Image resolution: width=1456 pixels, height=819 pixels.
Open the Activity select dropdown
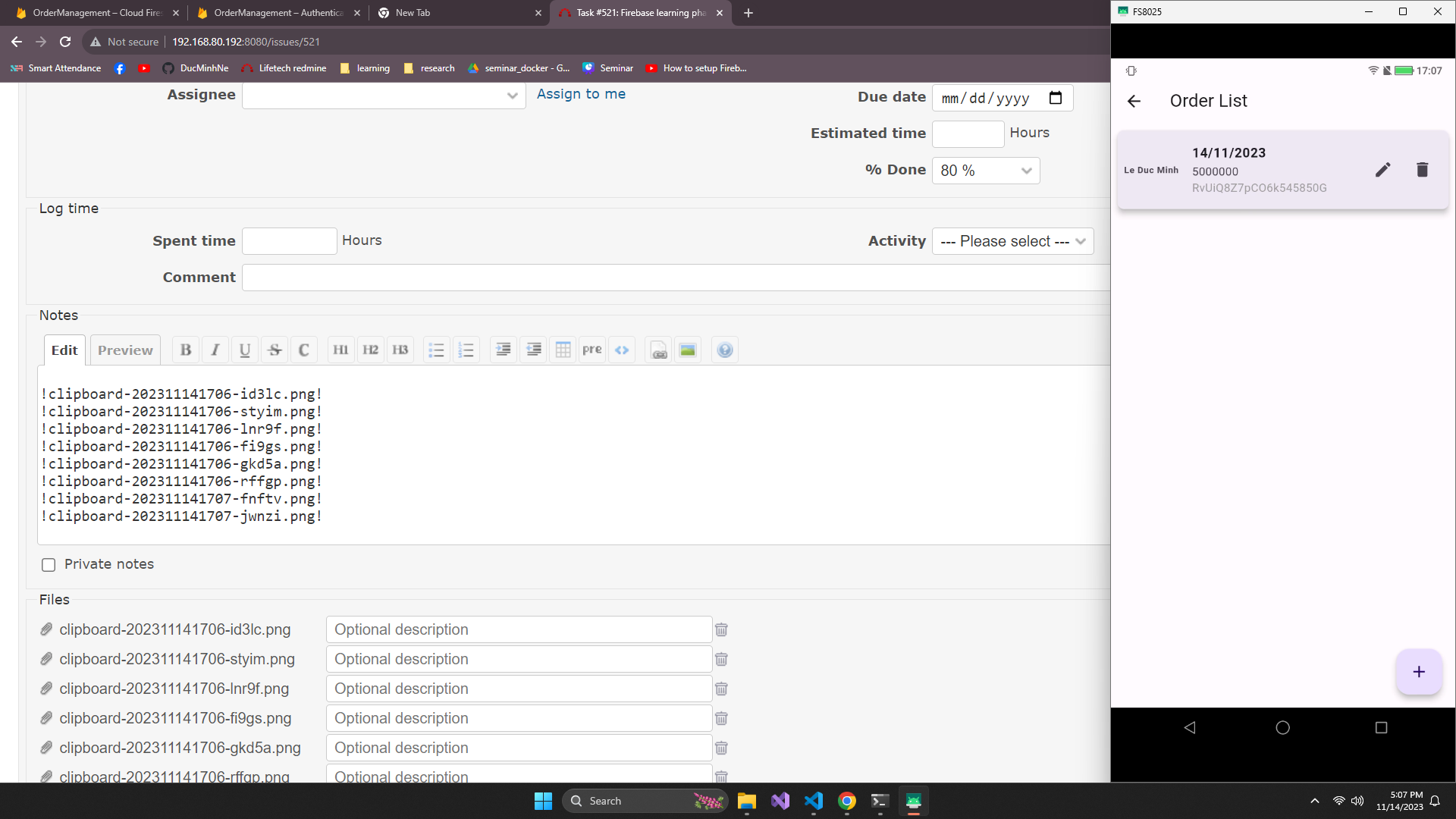1012,241
